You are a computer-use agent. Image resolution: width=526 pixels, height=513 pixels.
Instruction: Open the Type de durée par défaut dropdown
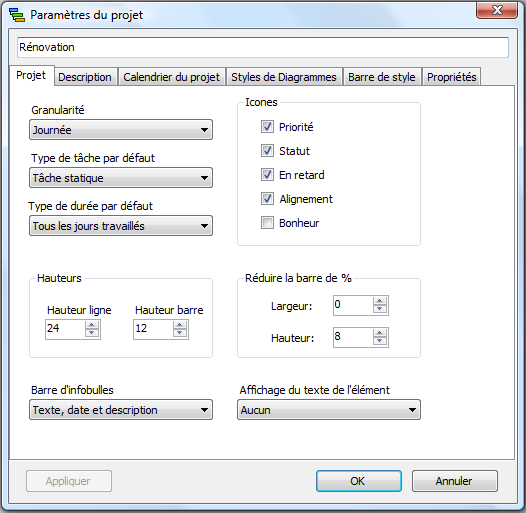point(121,226)
